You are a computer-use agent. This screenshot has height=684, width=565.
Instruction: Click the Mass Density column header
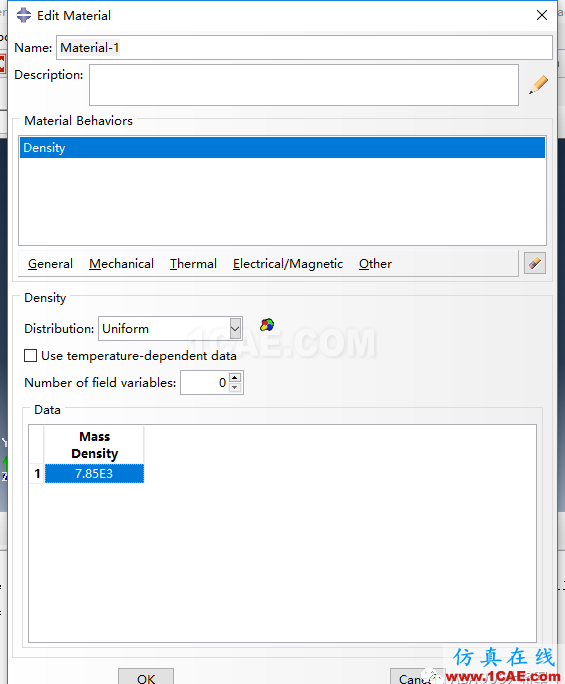[94, 445]
